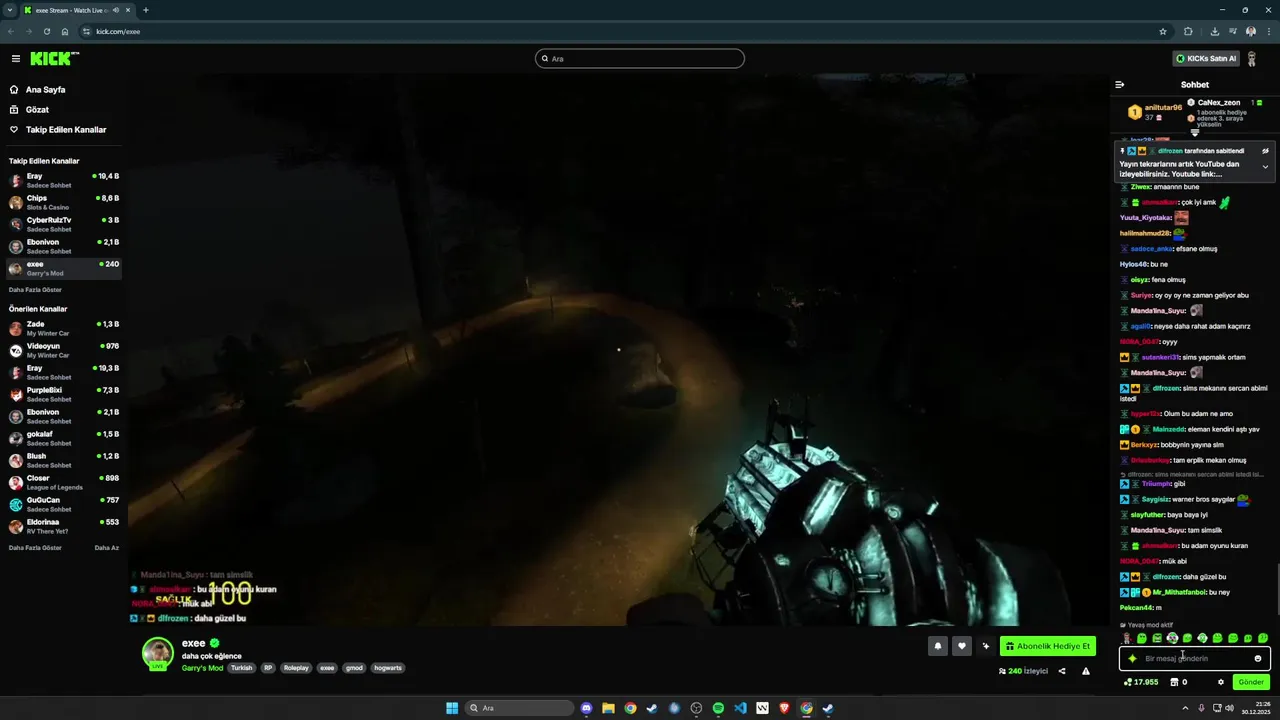This screenshot has width=1280, height=720.
Task: Reload the page
Action: click(47, 31)
